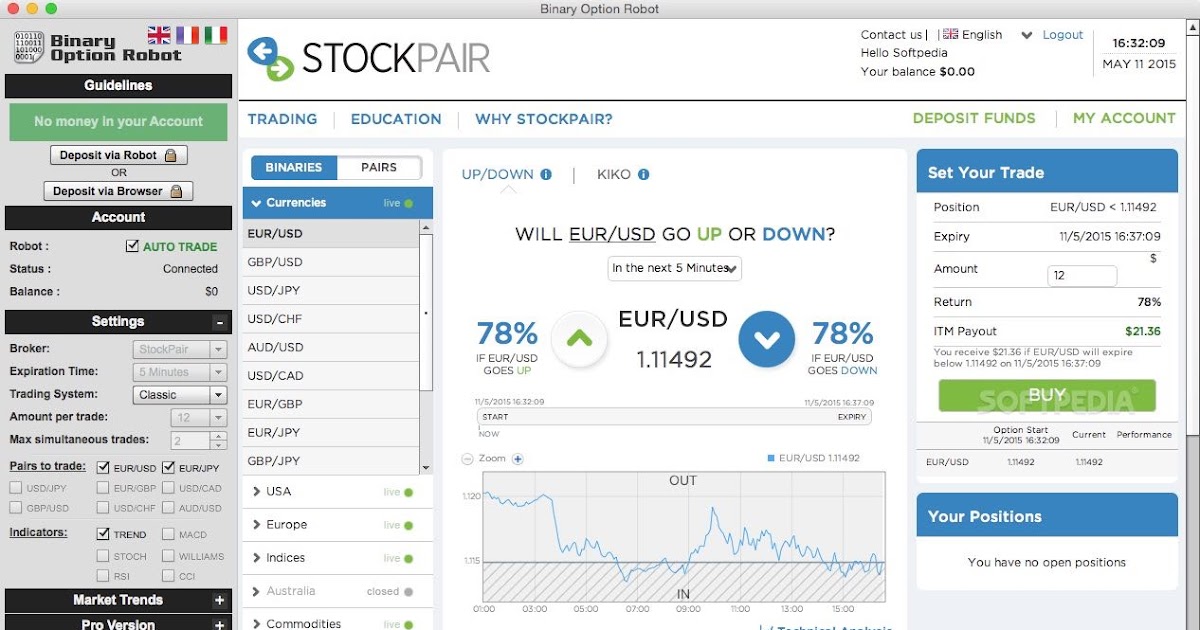
Task: Click the No money in your Account banner
Action: [118, 122]
